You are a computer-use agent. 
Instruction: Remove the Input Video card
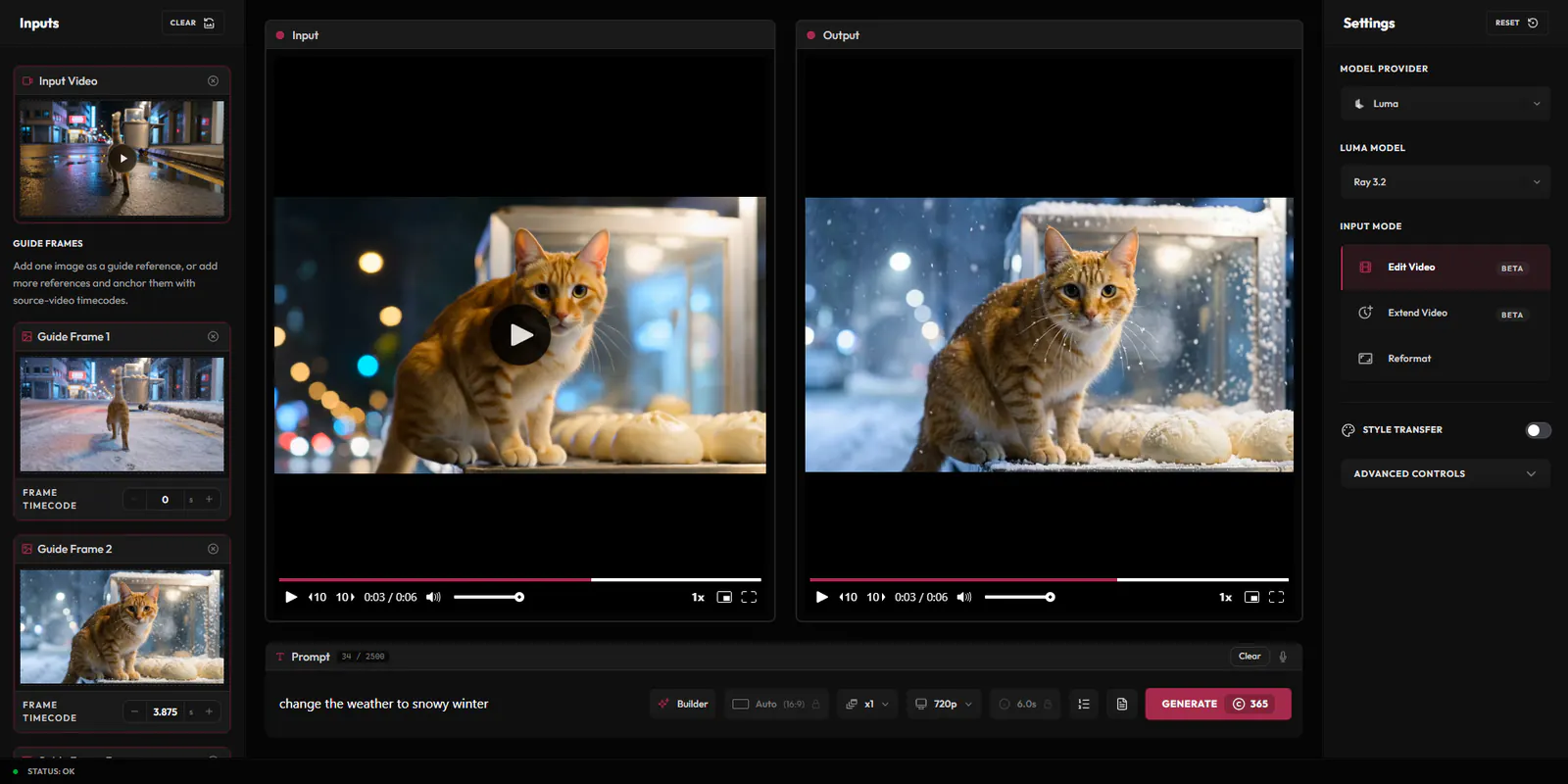213,81
